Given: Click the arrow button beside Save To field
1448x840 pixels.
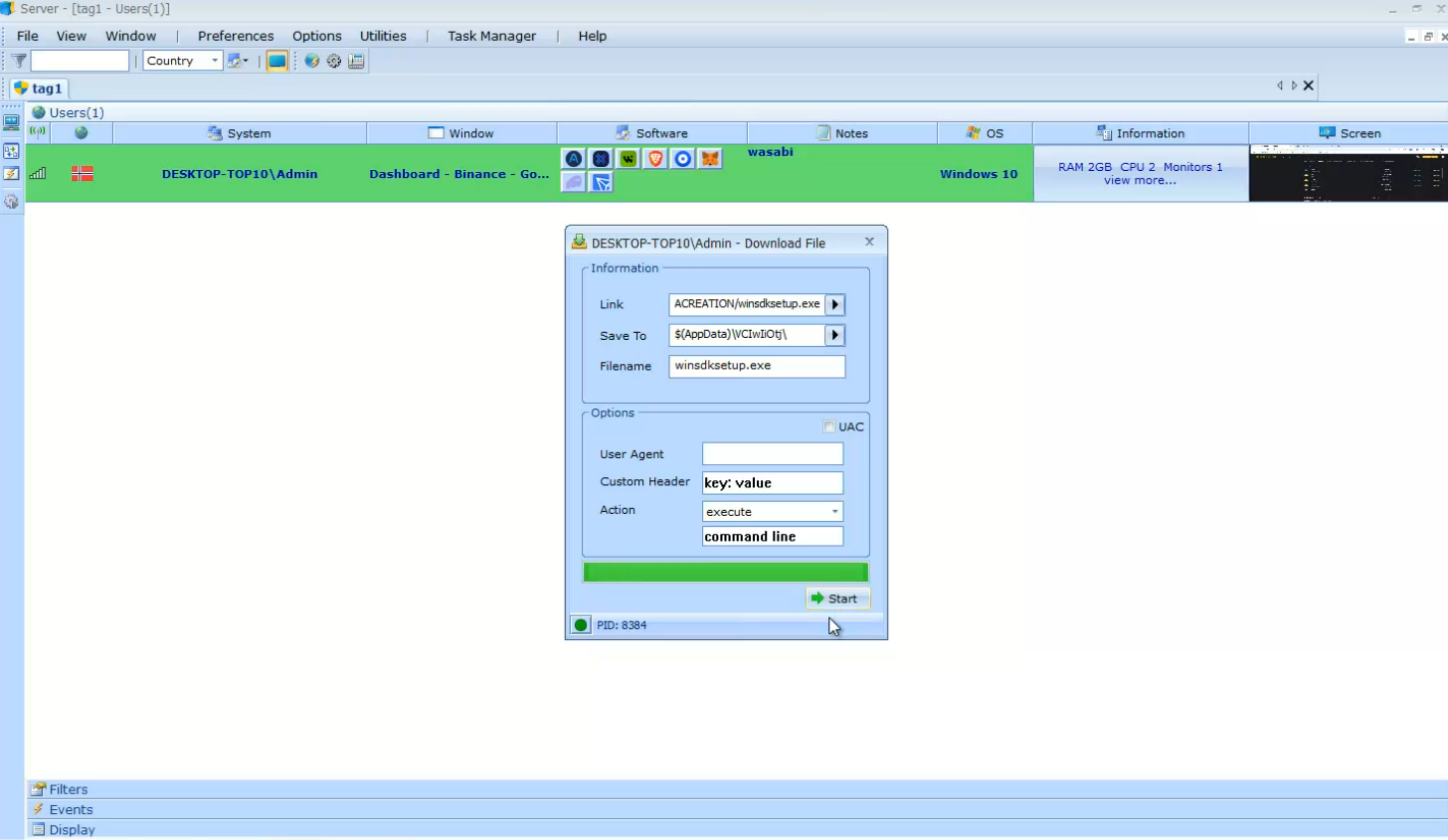Looking at the screenshot, I should (x=835, y=335).
